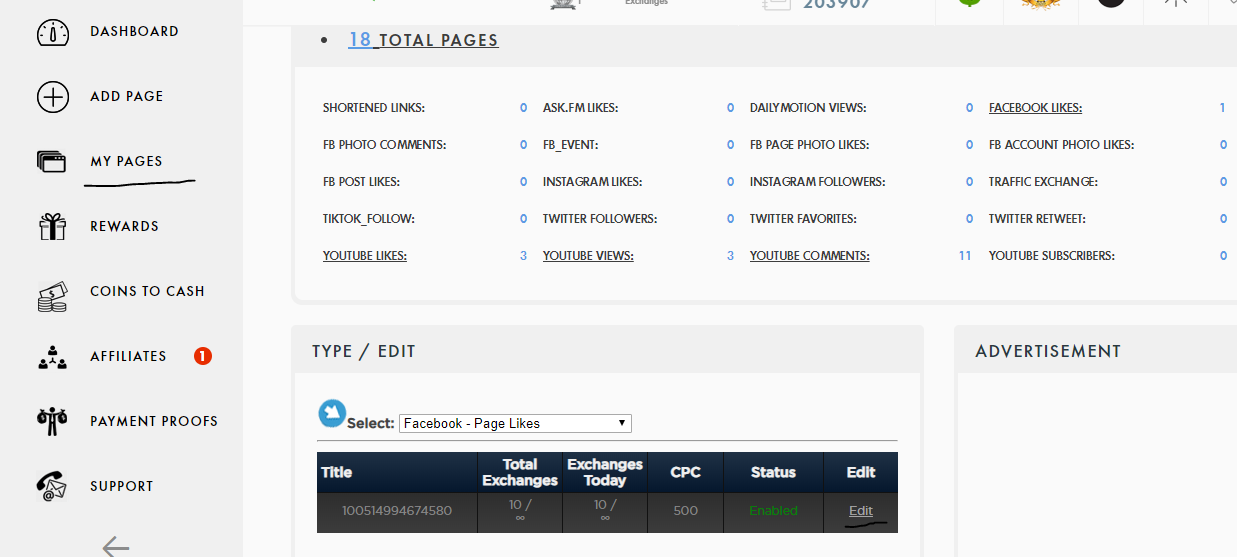1237x557 pixels.
Task: Click the blue arrow icon beside Select
Action: click(x=332, y=413)
